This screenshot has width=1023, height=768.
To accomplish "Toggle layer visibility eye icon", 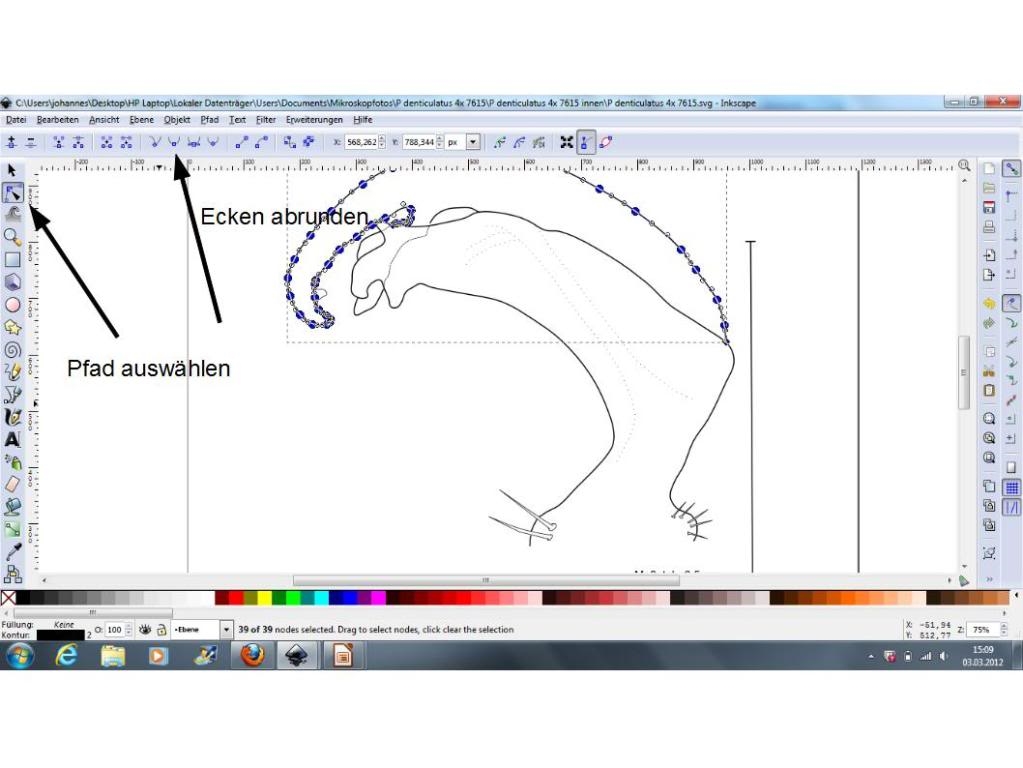I will [x=145, y=630].
